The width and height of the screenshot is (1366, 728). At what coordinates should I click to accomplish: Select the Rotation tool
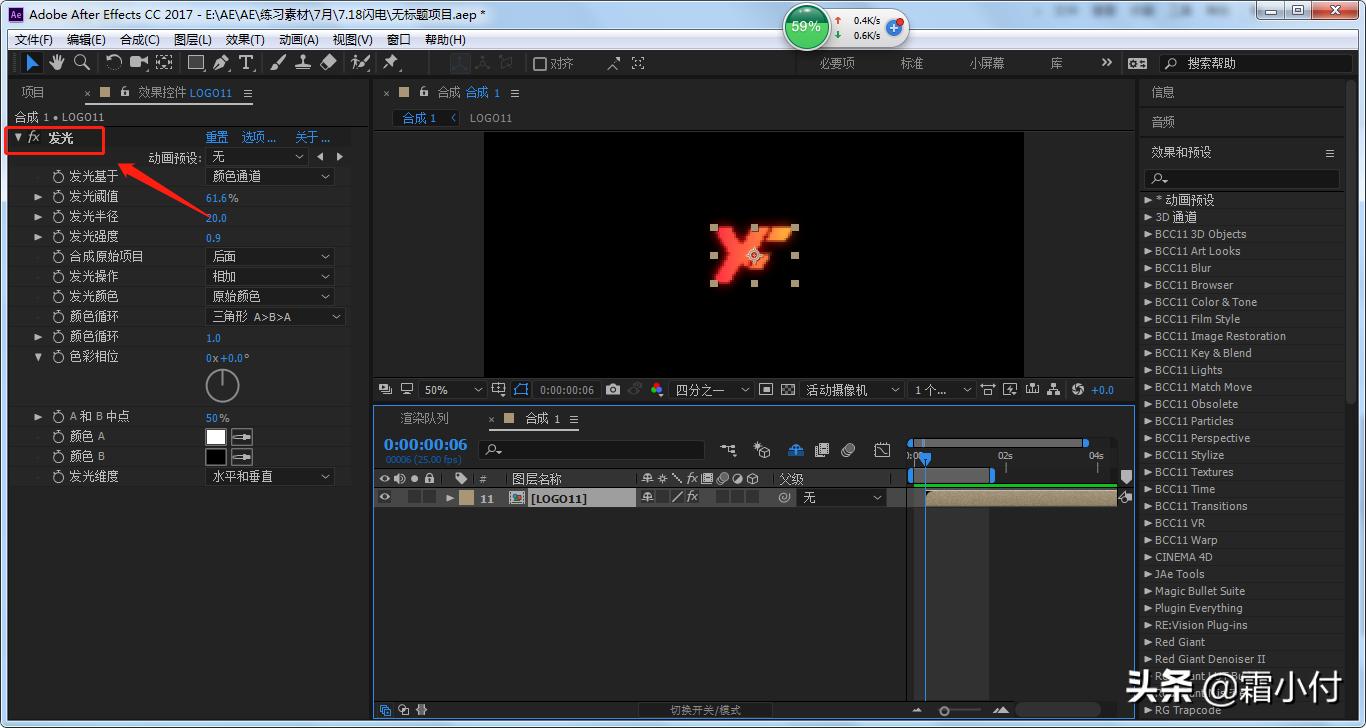click(x=114, y=63)
